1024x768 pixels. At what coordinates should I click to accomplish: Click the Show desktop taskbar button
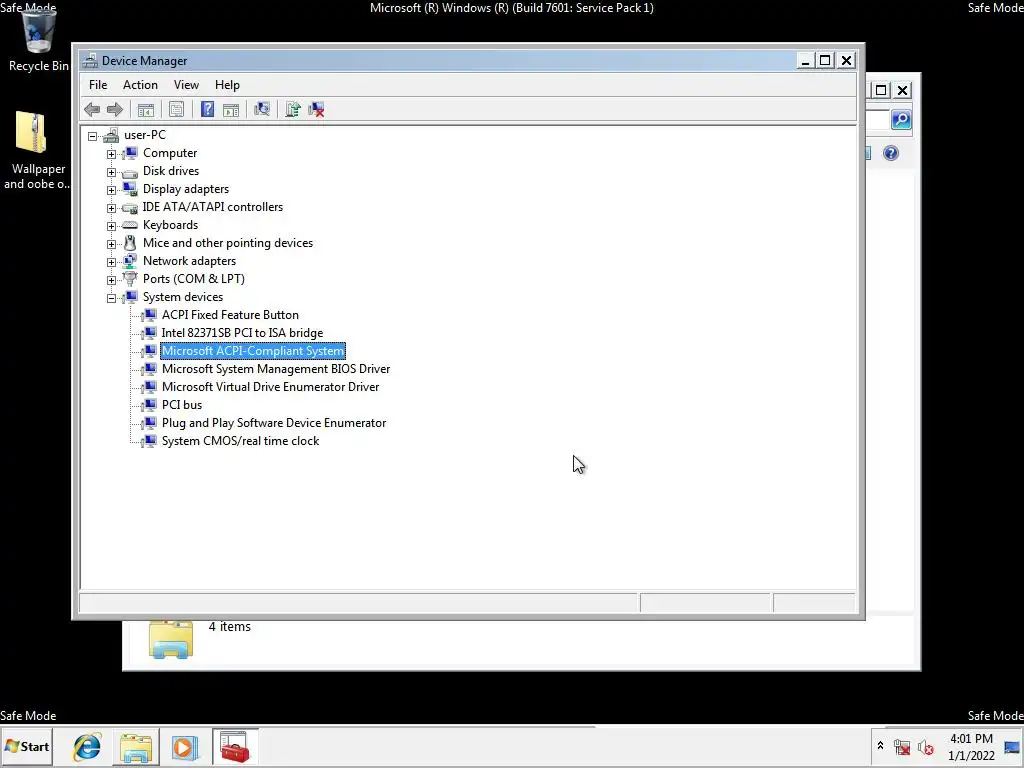(x=1012, y=747)
